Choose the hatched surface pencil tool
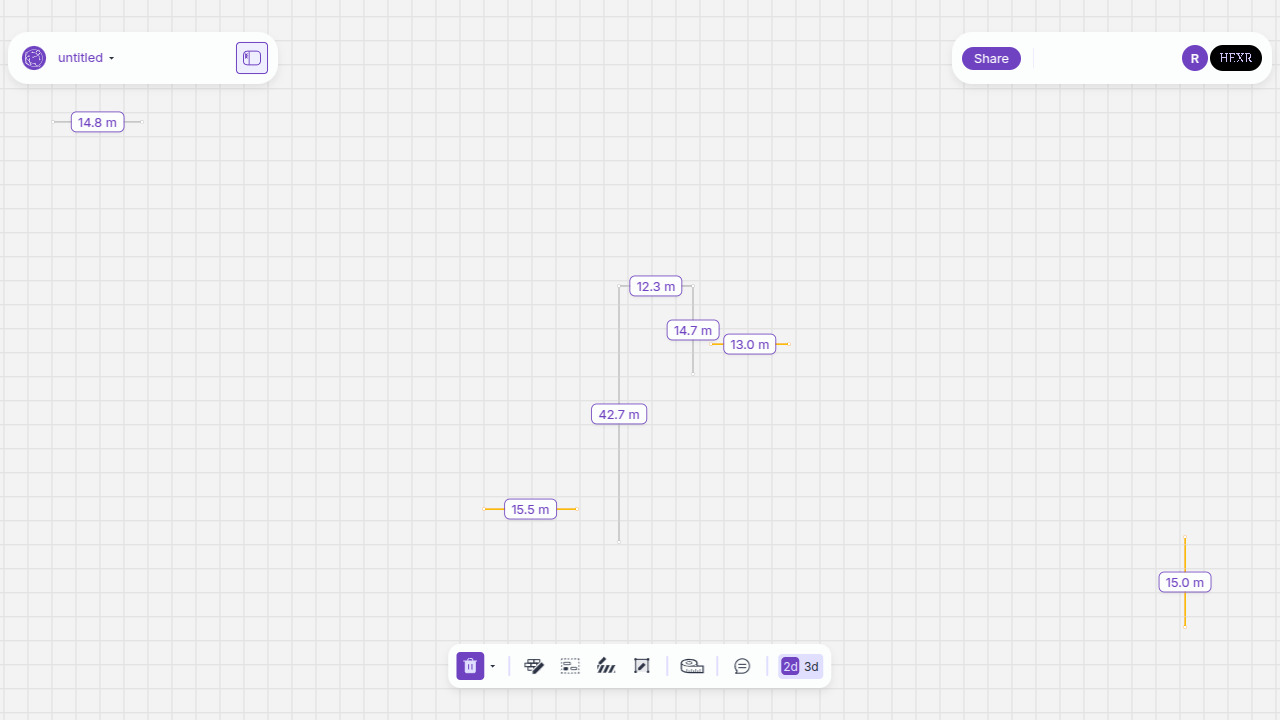The width and height of the screenshot is (1280, 720). click(606, 666)
